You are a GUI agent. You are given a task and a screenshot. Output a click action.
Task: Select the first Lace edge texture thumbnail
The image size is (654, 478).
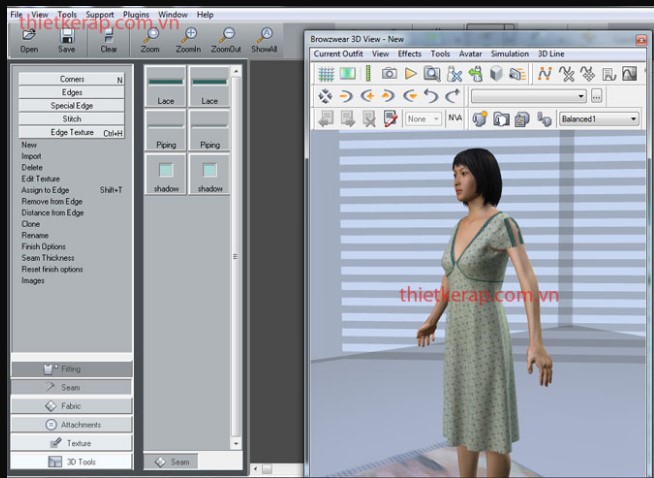point(166,86)
